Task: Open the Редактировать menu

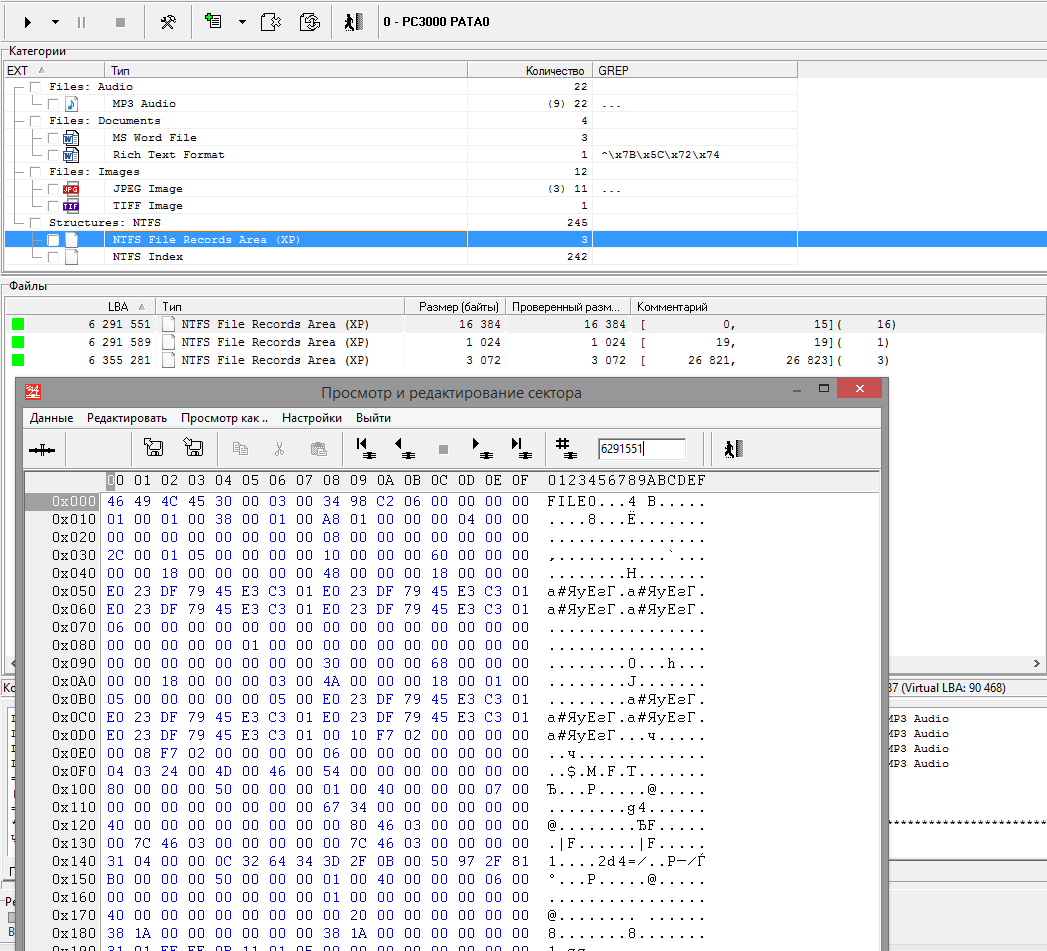Action: coord(126,418)
